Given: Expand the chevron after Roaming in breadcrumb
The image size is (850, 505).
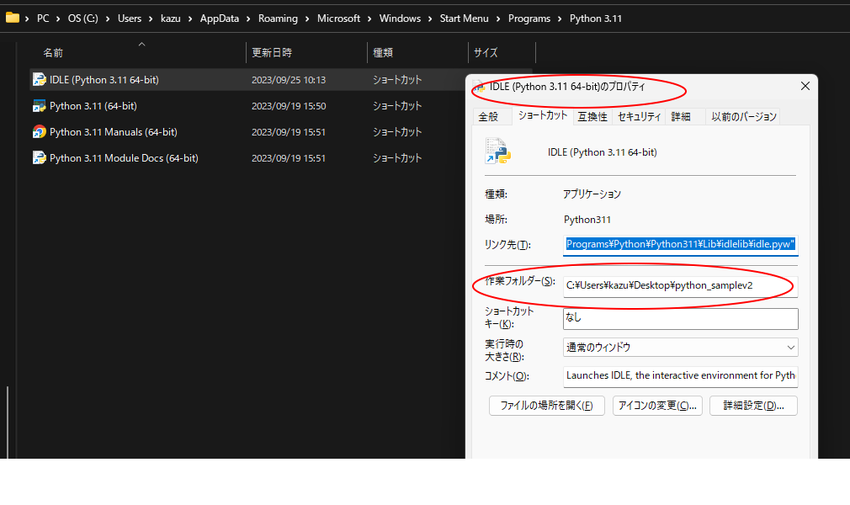Looking at the screenshot, I should tap(307, 19).
